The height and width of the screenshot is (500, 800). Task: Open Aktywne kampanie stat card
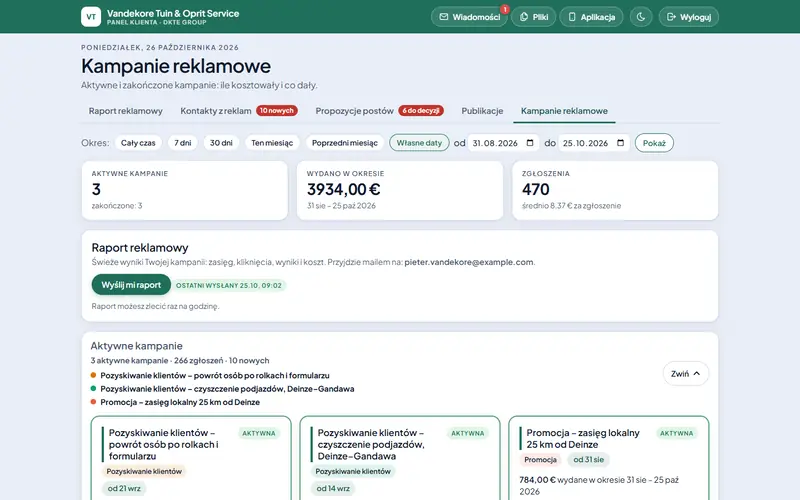click(185, 190)
